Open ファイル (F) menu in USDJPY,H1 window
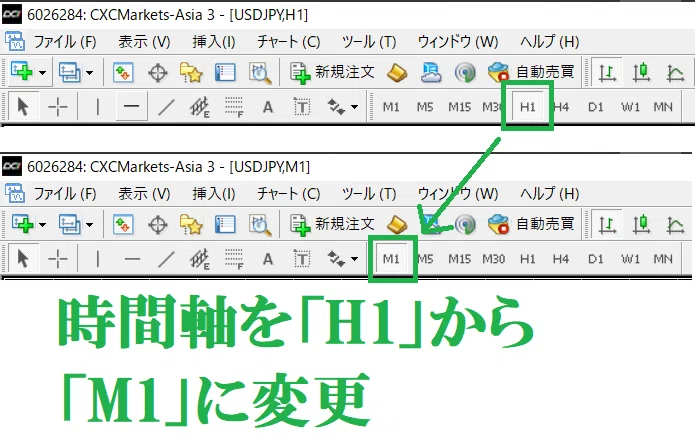 click(65, 42)
